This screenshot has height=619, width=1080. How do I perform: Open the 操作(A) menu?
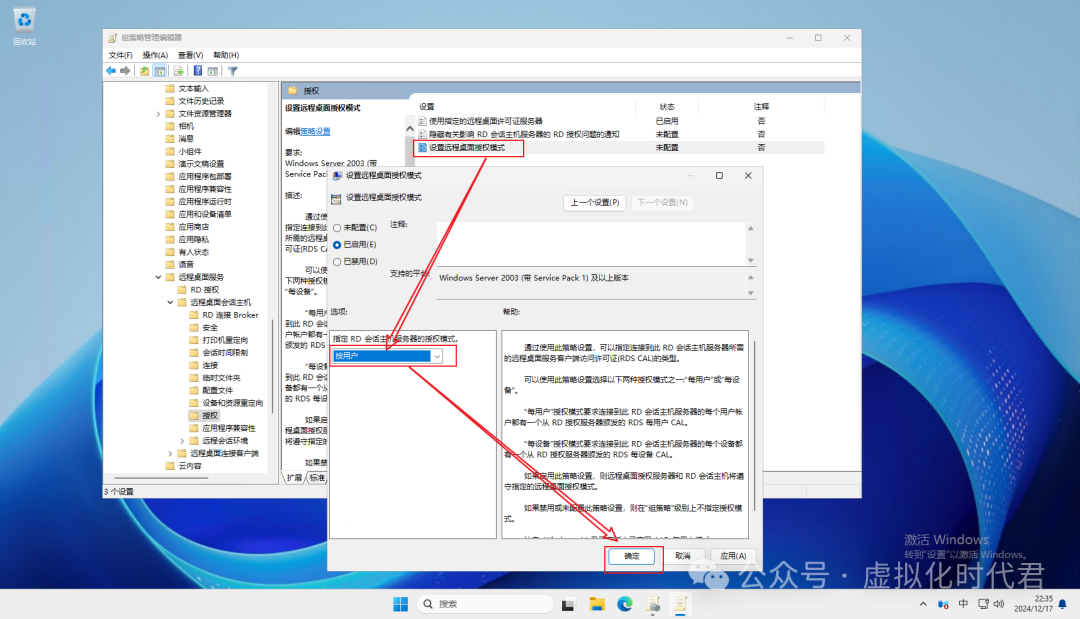click(155, 55)
